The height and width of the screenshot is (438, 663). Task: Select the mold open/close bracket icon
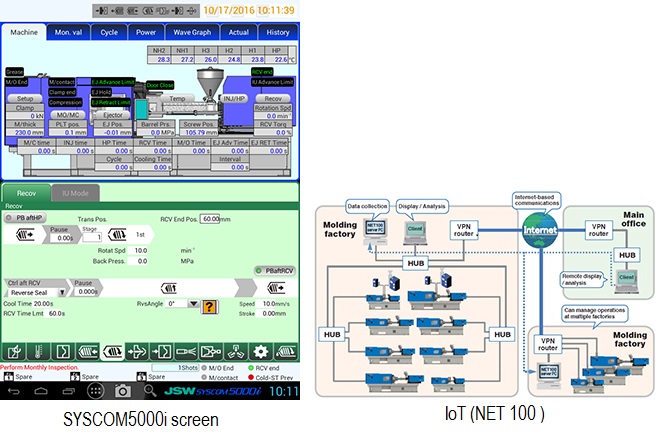click(63, 351)
